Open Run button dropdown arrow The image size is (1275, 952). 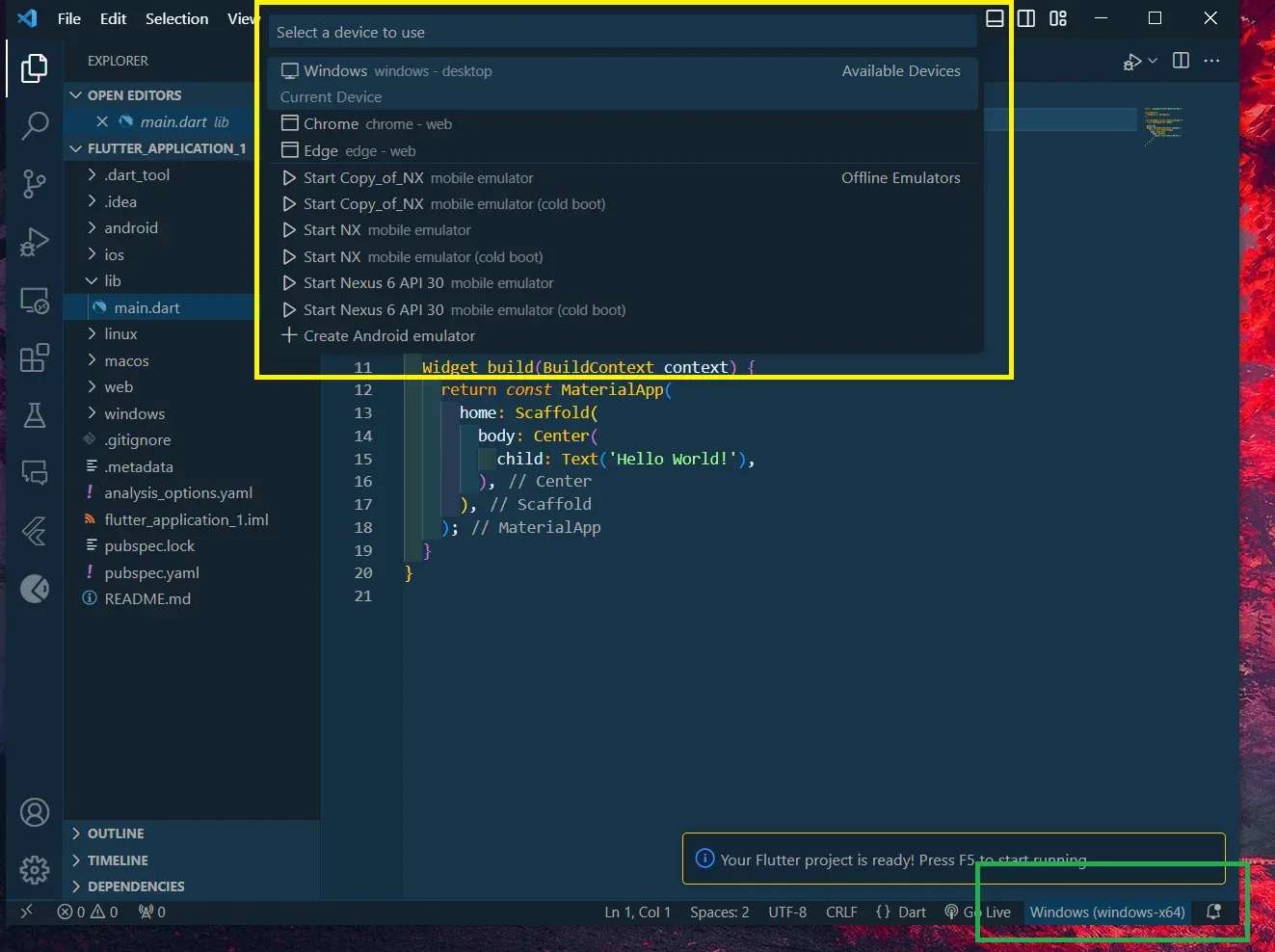coord(1153,61)
